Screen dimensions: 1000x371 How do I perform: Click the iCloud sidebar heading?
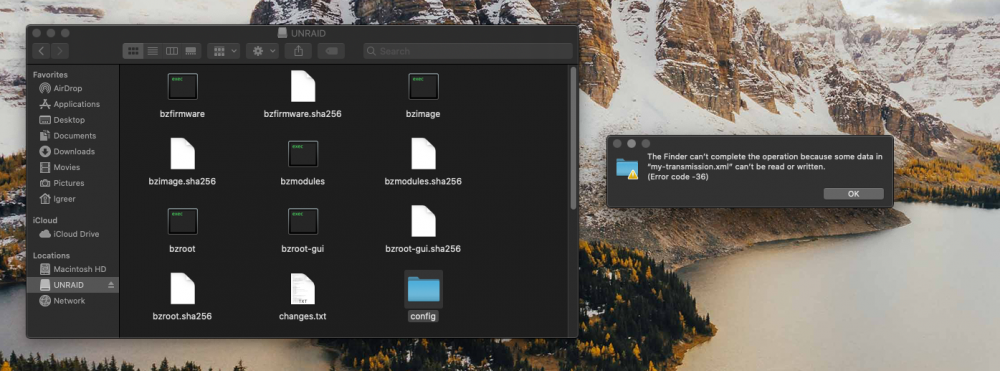(45, 221)
